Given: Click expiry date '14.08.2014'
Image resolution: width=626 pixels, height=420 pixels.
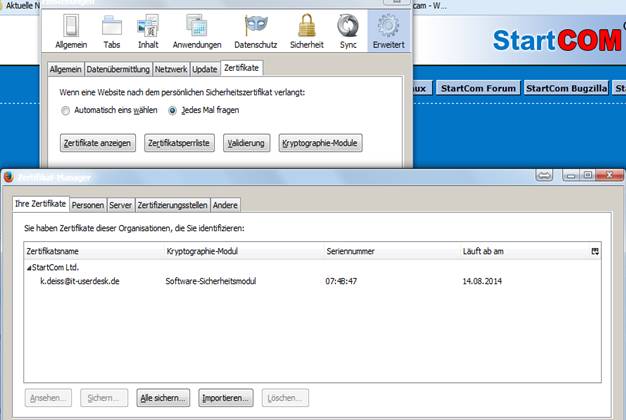Looking at the screenshot, I should (482, 281).
